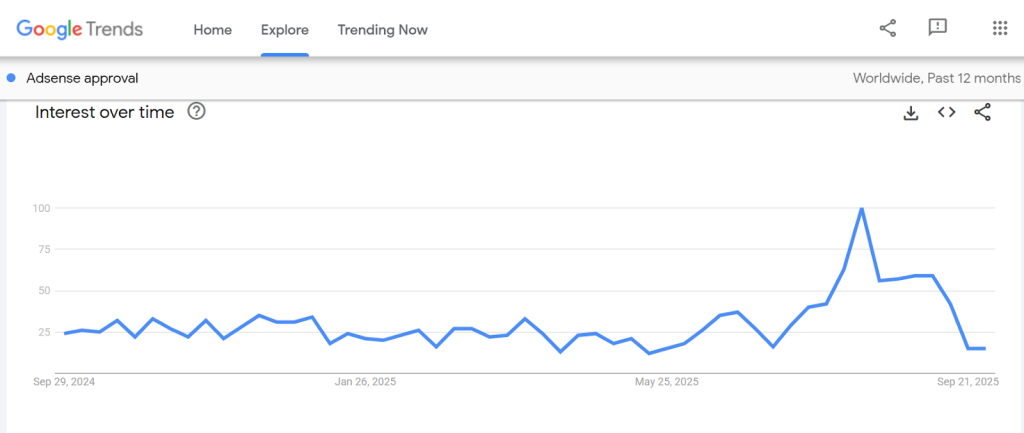Open the send feedback icon

click(937, 28)
